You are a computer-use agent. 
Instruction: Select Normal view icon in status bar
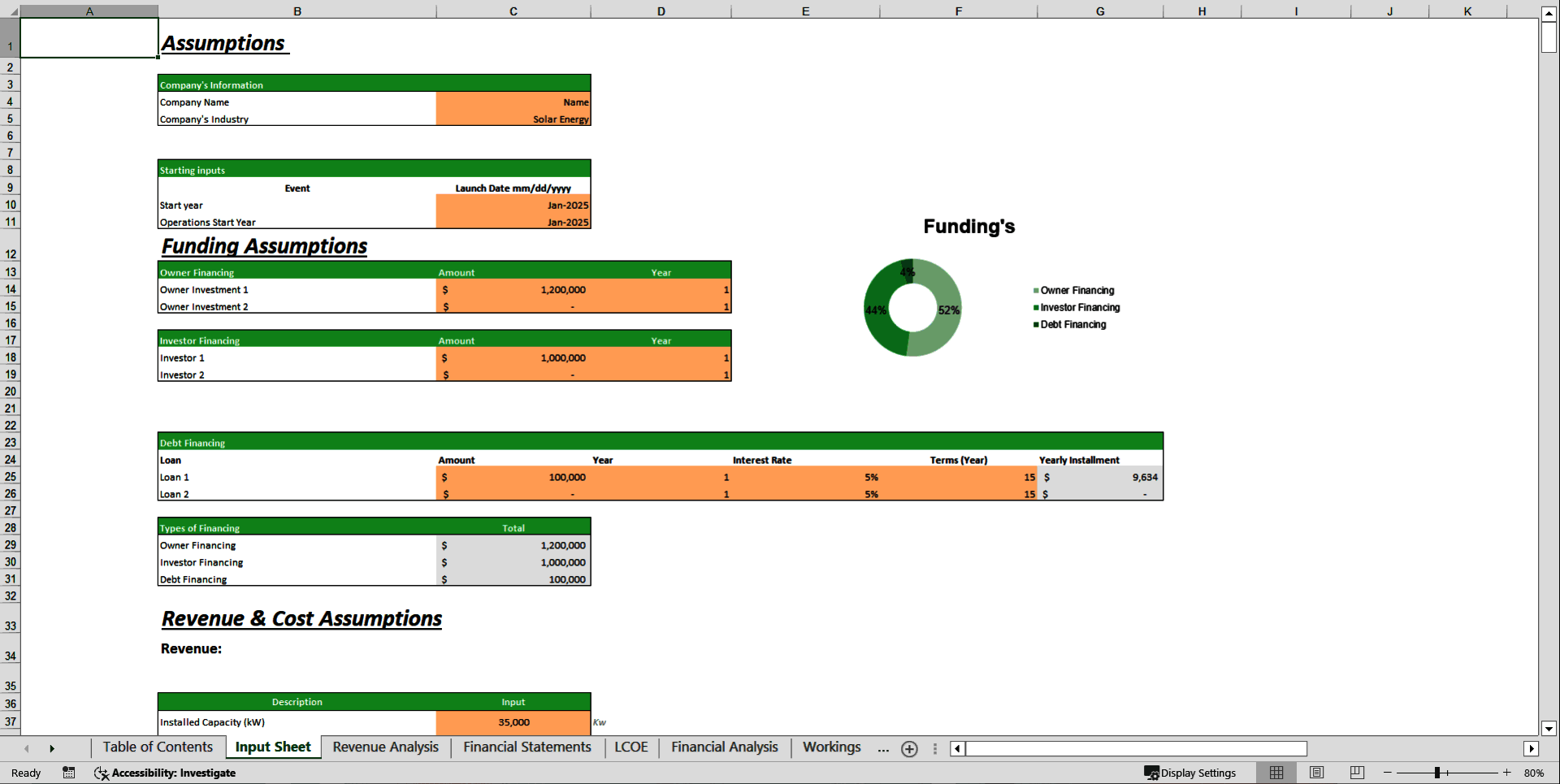pos(1276,773)
